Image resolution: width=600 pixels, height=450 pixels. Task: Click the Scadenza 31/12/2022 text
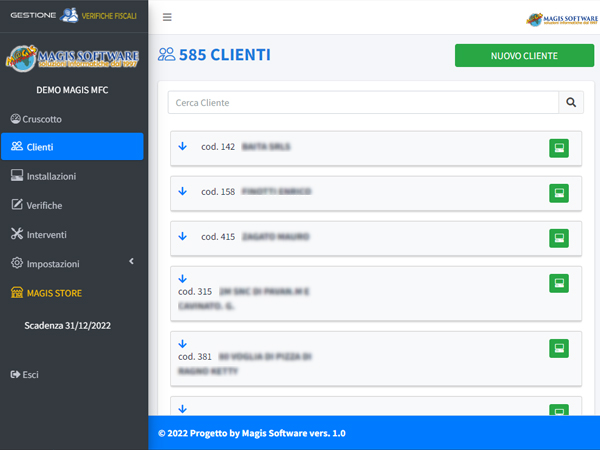point(68,326)
